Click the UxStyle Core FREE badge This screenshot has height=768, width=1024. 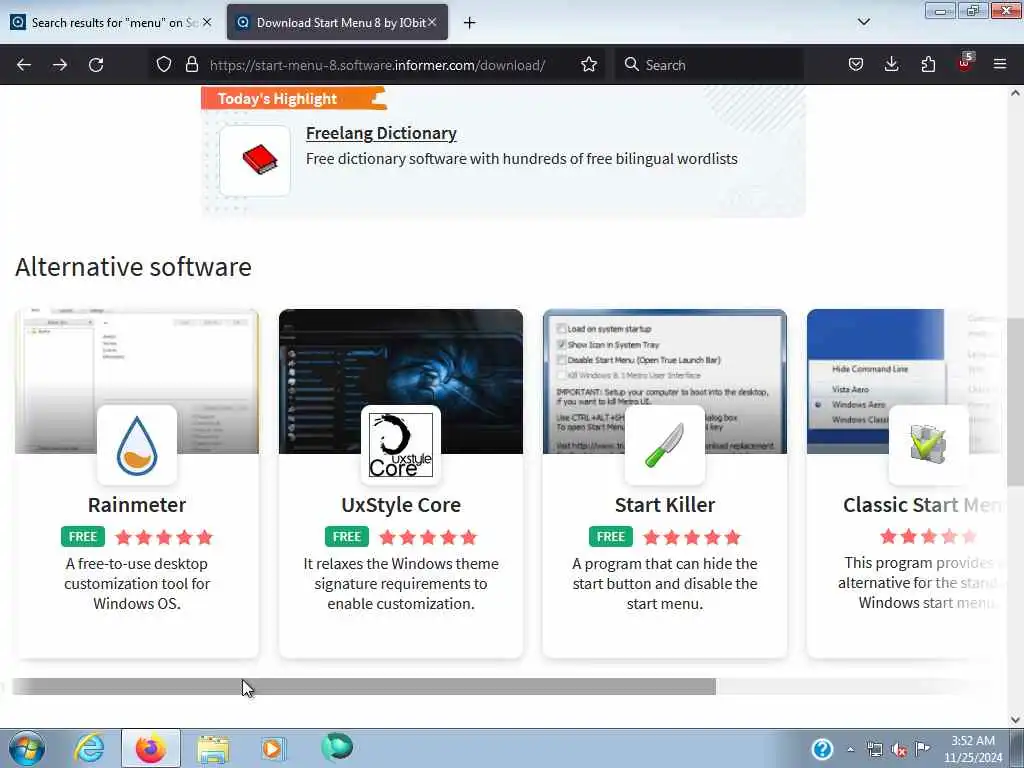[347, 537]
